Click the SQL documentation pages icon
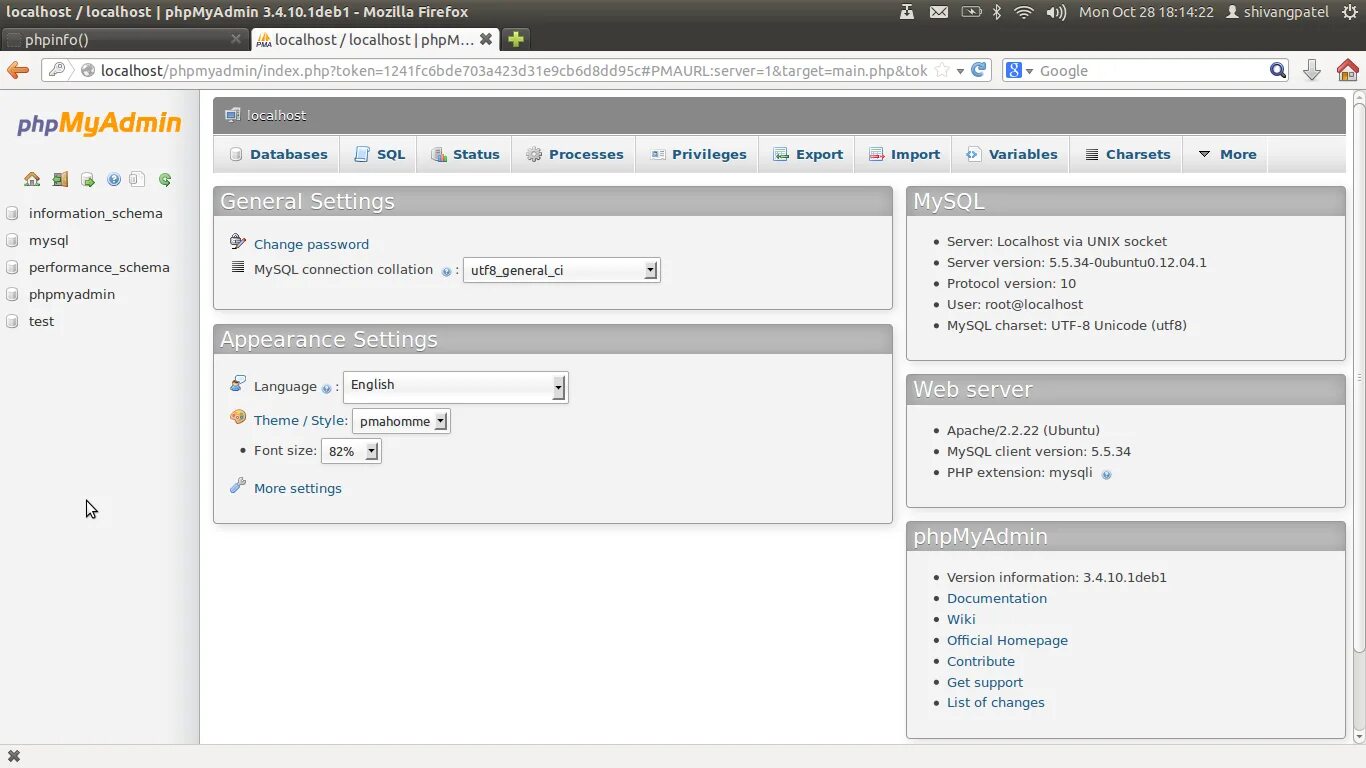Viewport: 1366px width, 768px height. click(138, 180)
